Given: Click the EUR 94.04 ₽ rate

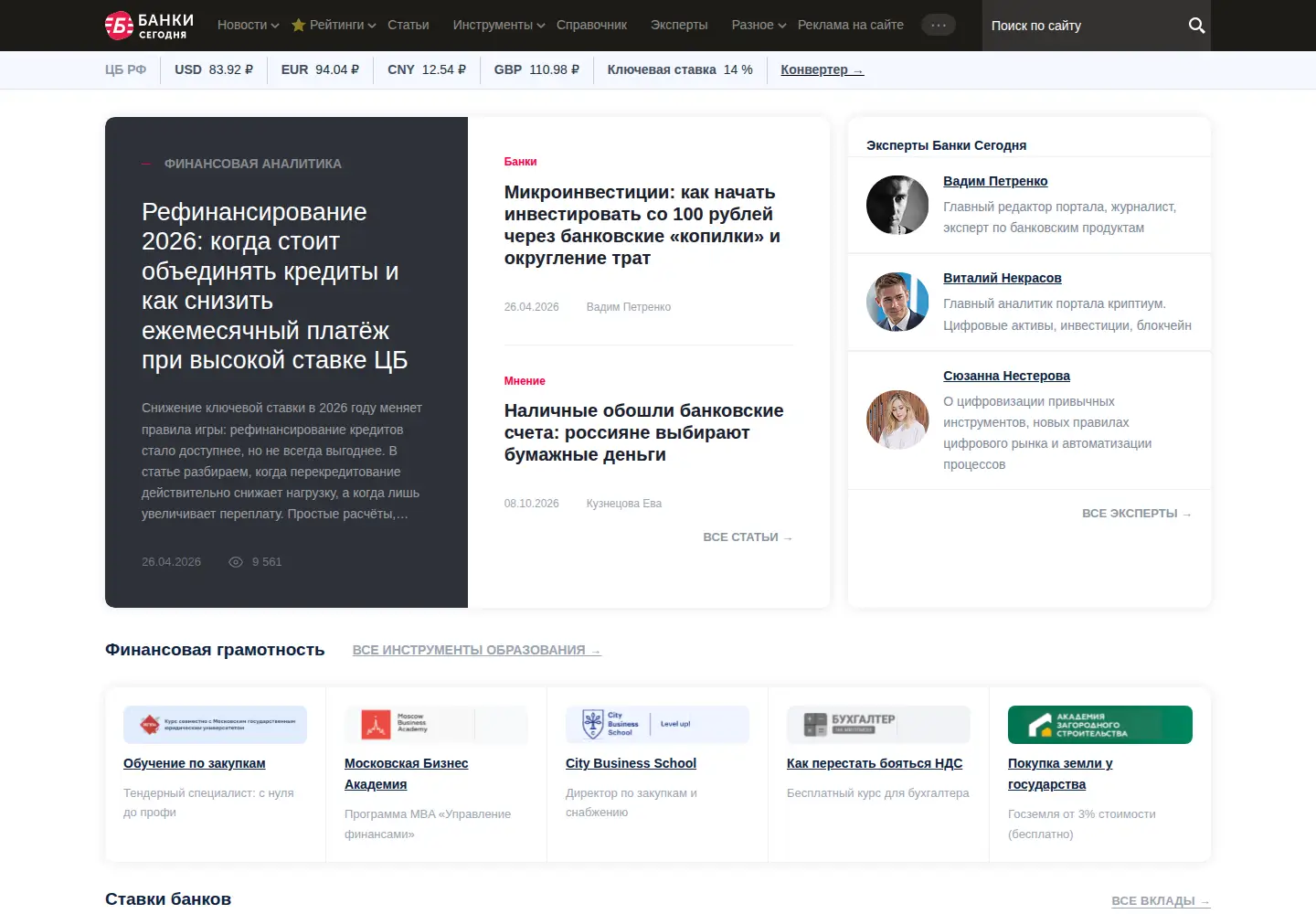Looking at the screenshot, I should pos(320,69).
